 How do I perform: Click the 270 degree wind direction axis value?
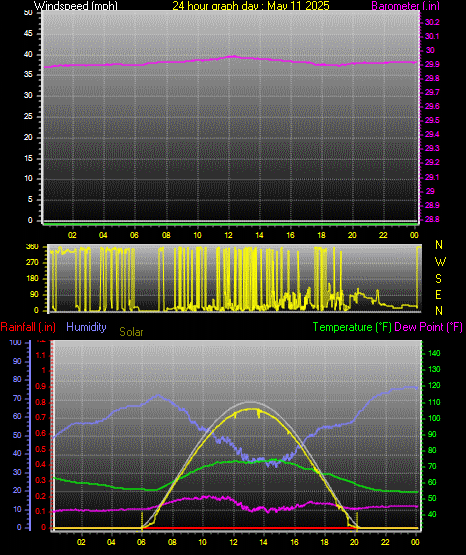[32, 263]
